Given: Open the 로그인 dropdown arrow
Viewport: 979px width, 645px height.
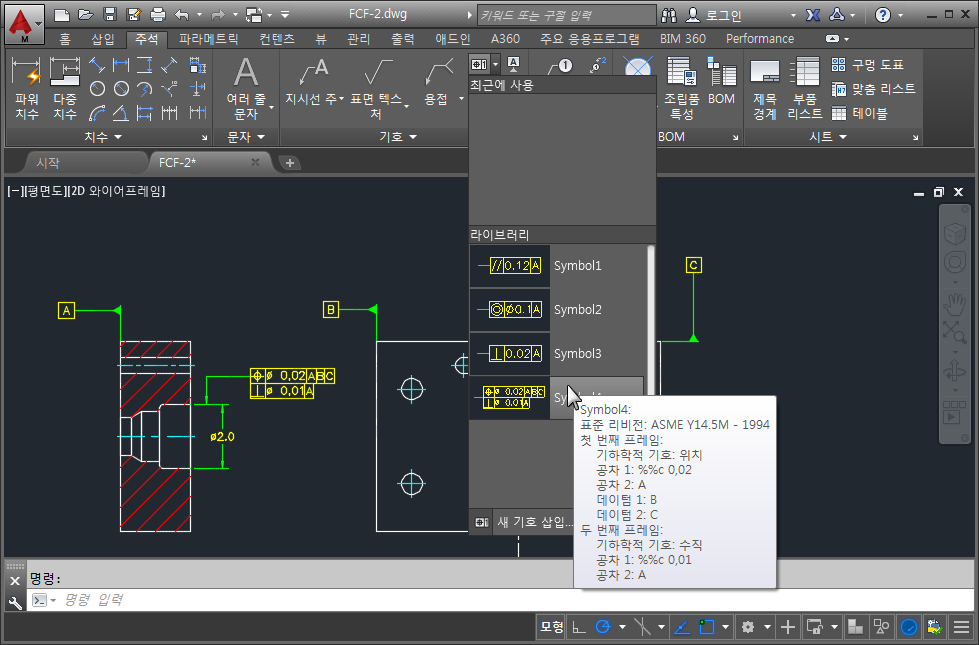Looking at the screenshot, I should (794, 15).
